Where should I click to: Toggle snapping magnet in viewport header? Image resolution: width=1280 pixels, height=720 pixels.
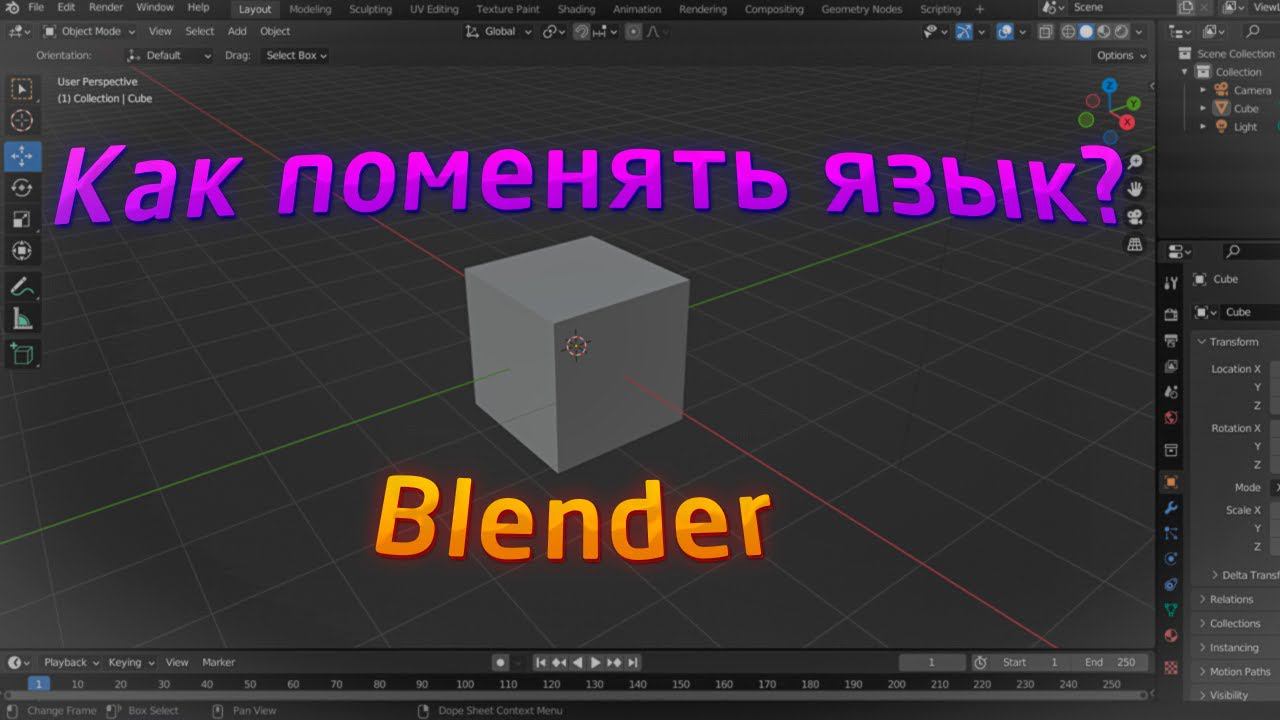582,31
